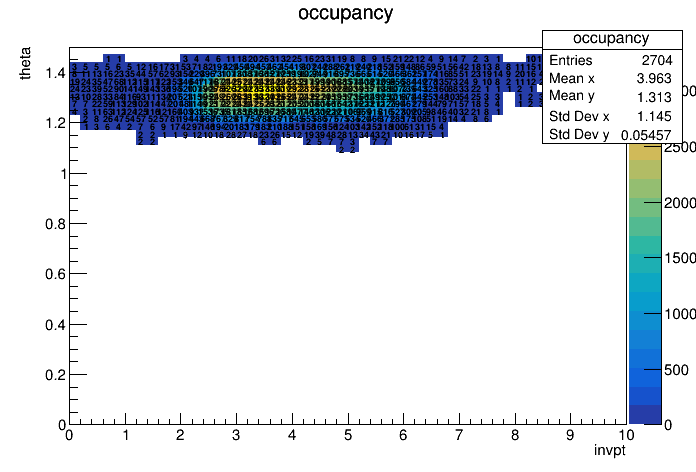This screenshot has width=696, height=472.
Task: Select the stats box header "occupancy"
Action: tap(611, 39)
